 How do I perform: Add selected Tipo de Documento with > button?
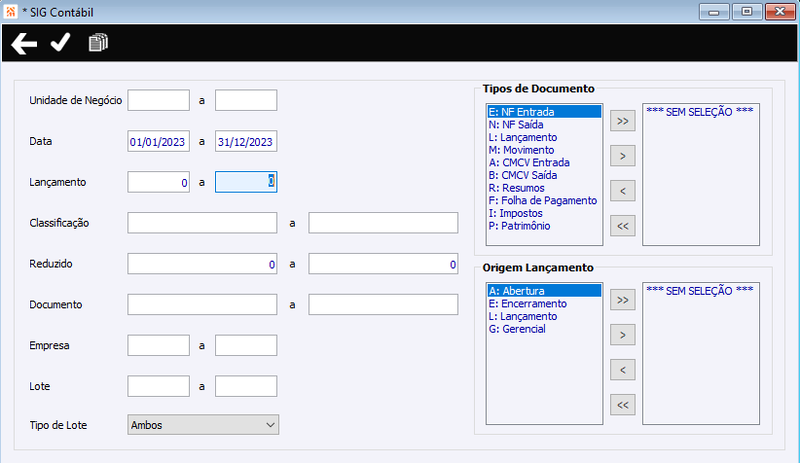click(x=622, y=156)
